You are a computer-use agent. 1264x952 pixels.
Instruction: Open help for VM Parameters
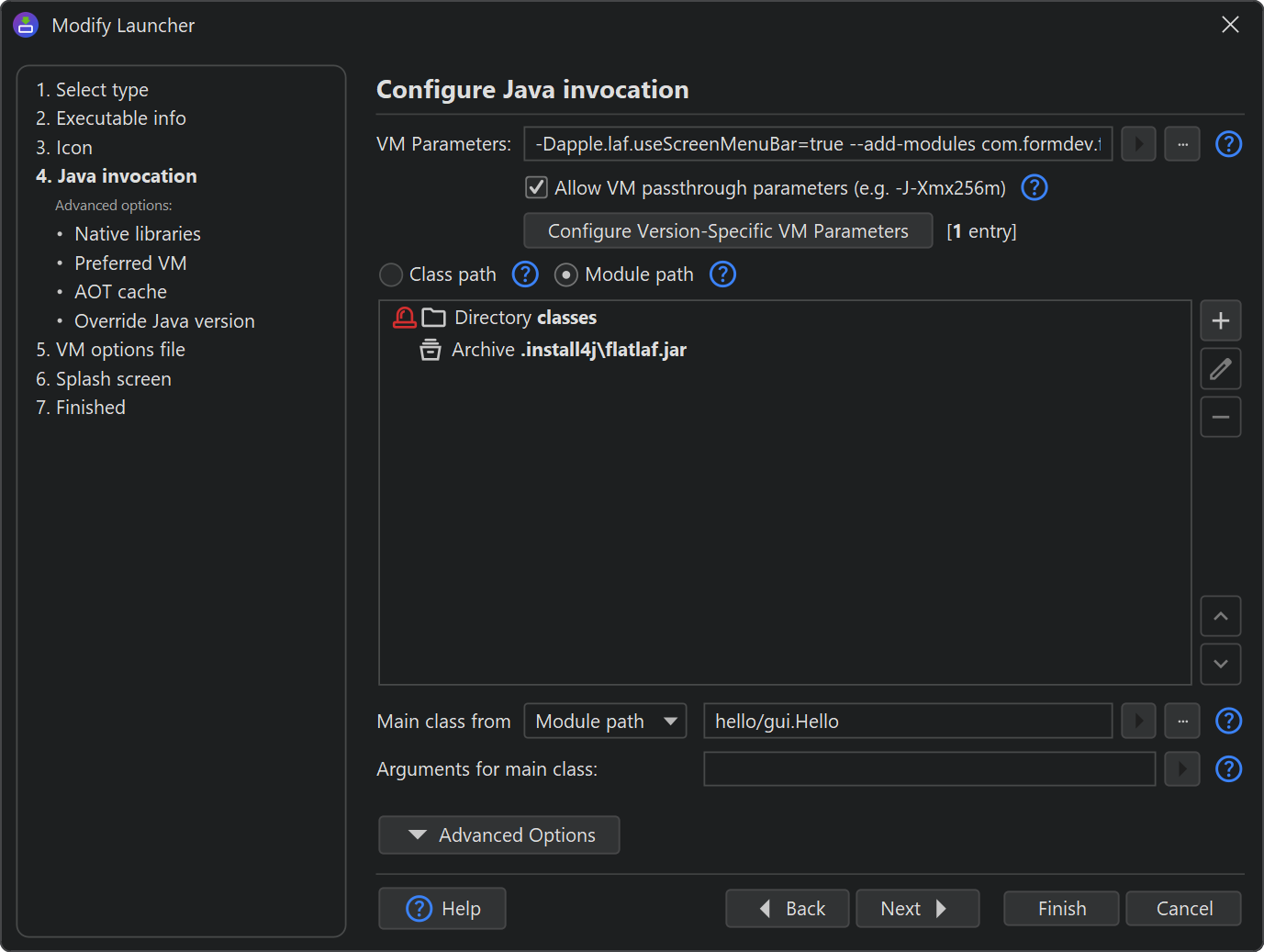[1228, 144]
